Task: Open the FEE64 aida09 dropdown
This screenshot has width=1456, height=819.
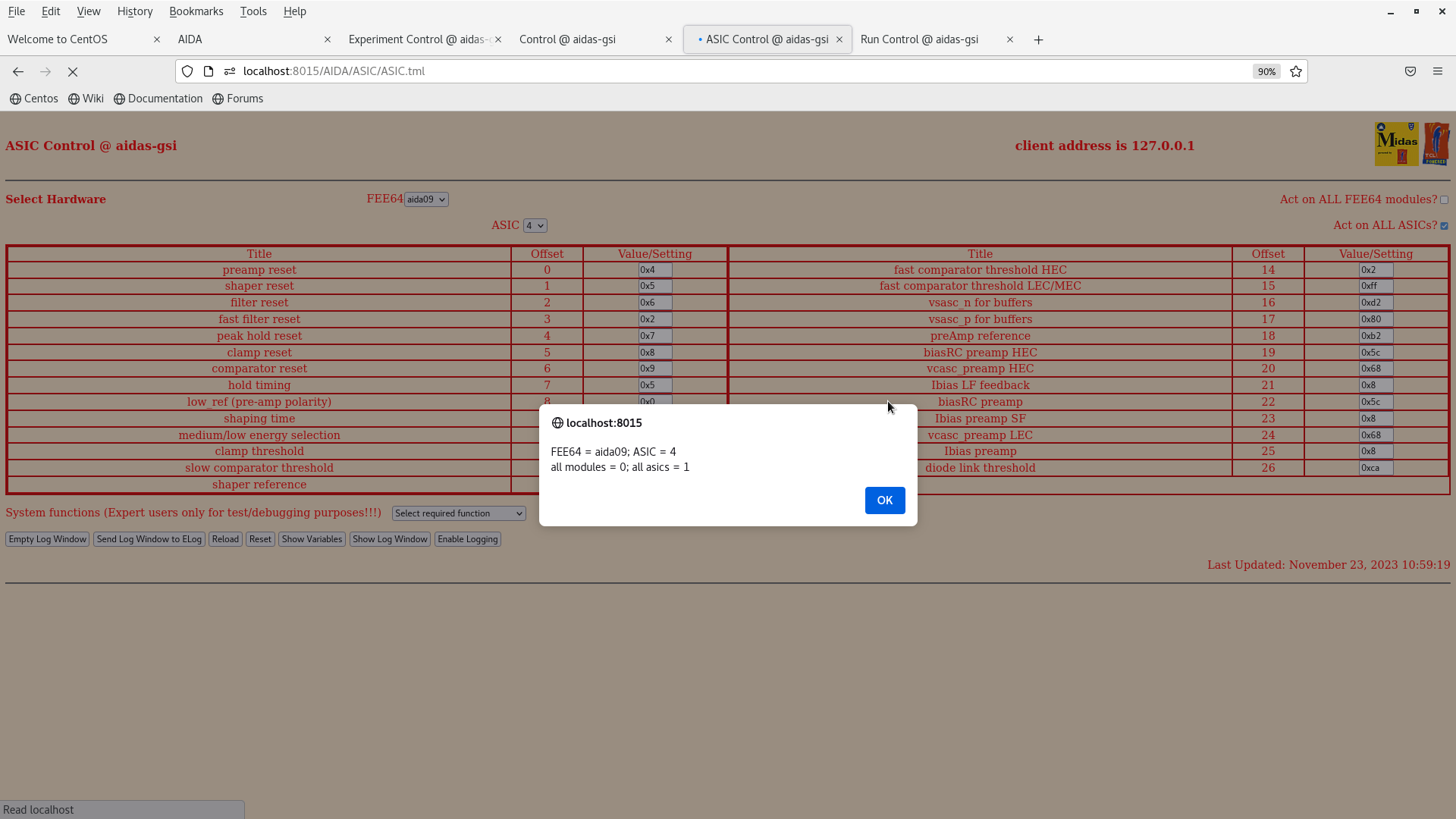Action: (x=425, y=199)
